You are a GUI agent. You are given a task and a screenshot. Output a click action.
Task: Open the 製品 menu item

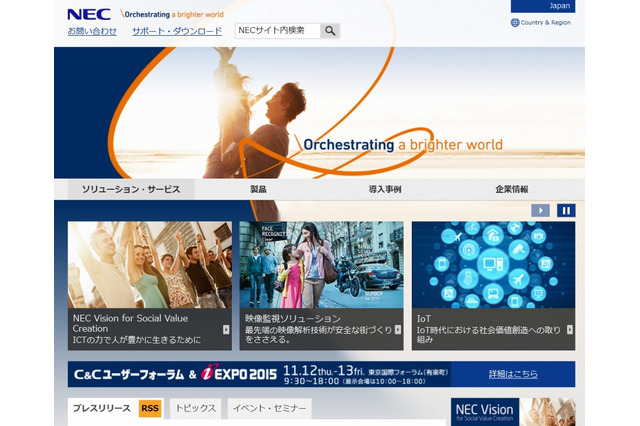tap(258, 189)
